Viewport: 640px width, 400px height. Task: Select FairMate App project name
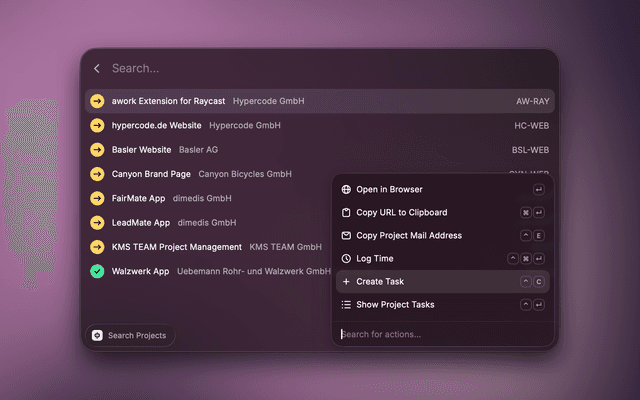click(138, 198)
